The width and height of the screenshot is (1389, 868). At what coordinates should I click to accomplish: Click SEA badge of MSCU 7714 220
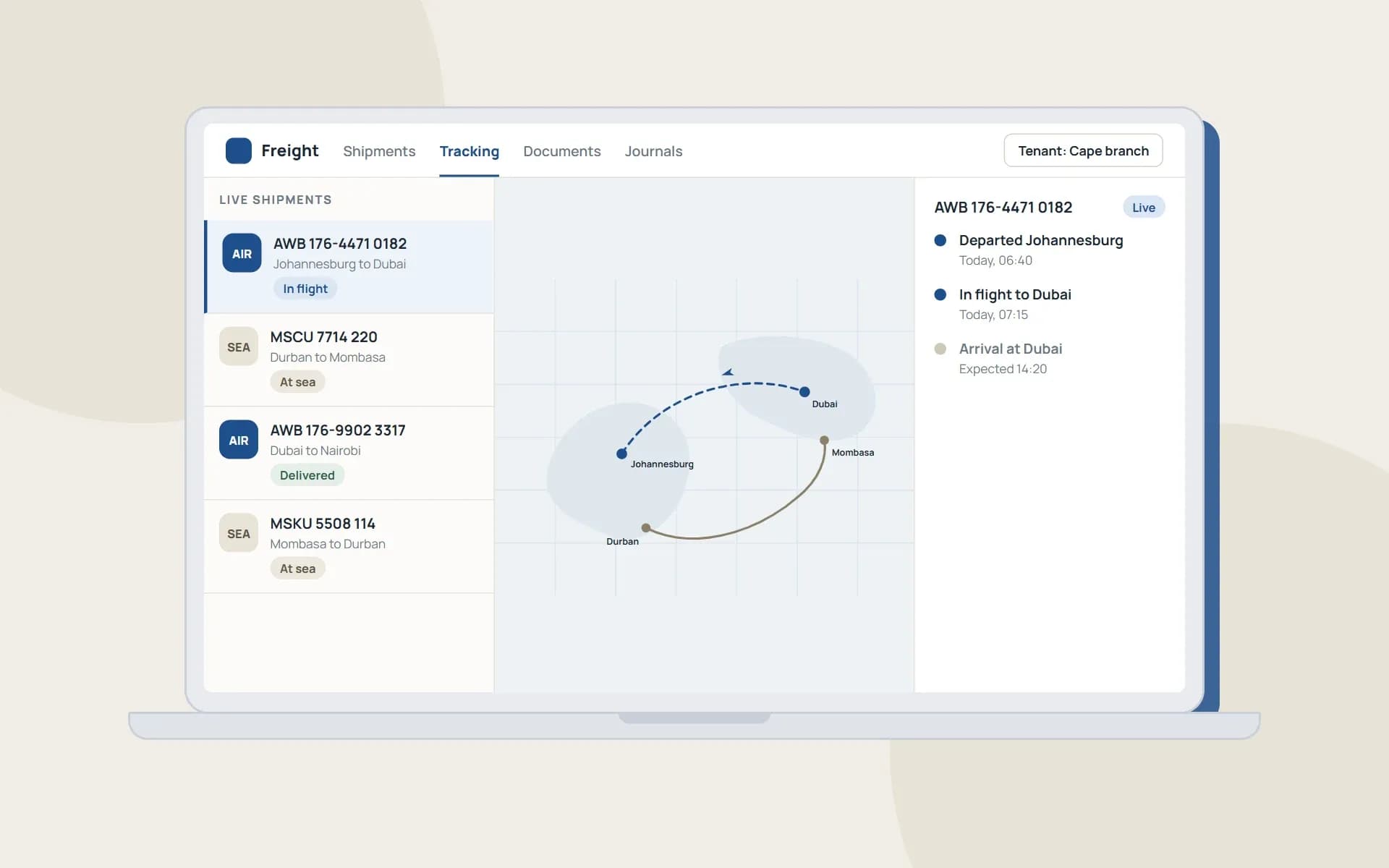coord(239,346)
